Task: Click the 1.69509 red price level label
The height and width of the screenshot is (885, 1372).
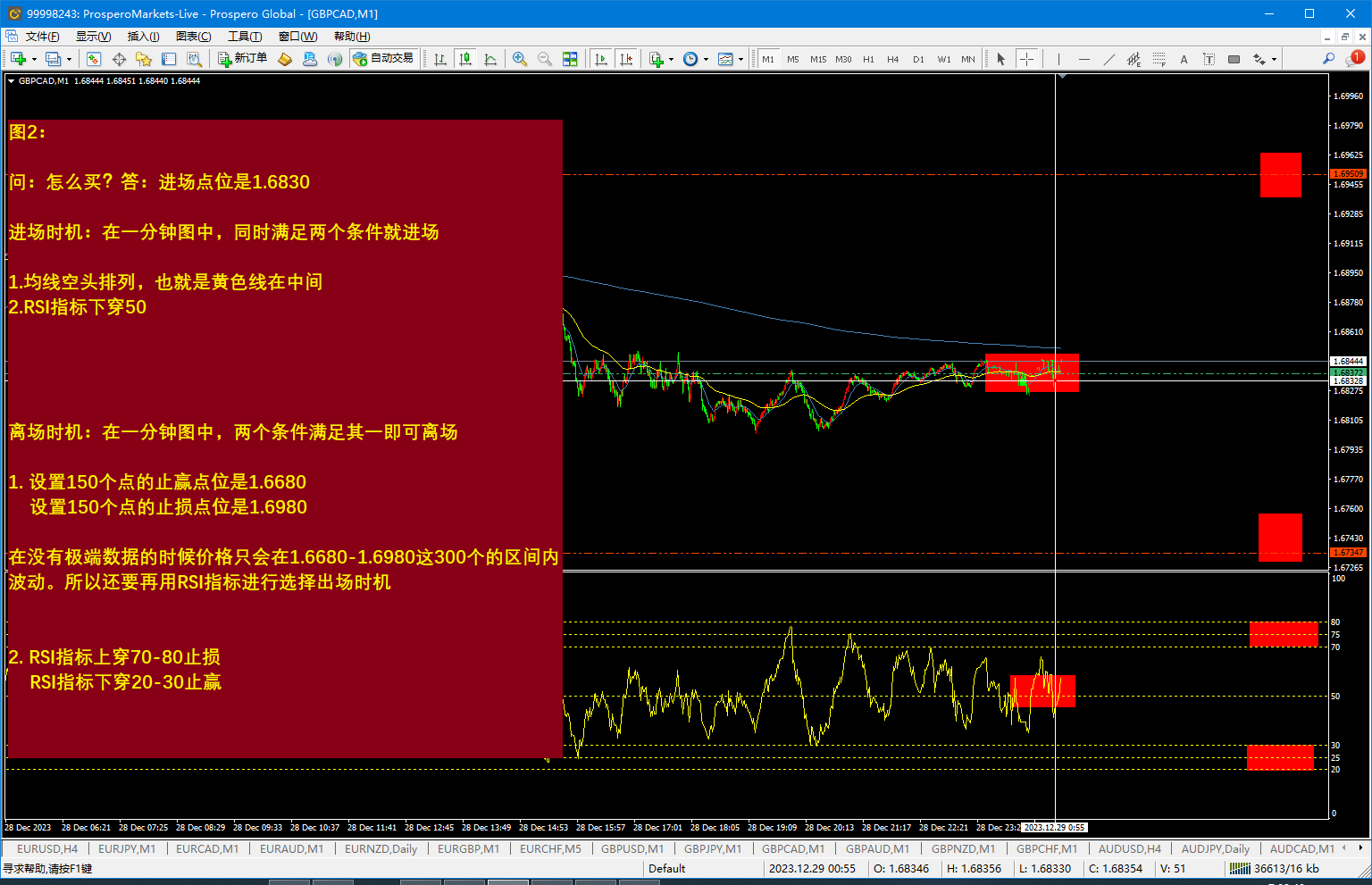Action: [x=1348, y=174]
